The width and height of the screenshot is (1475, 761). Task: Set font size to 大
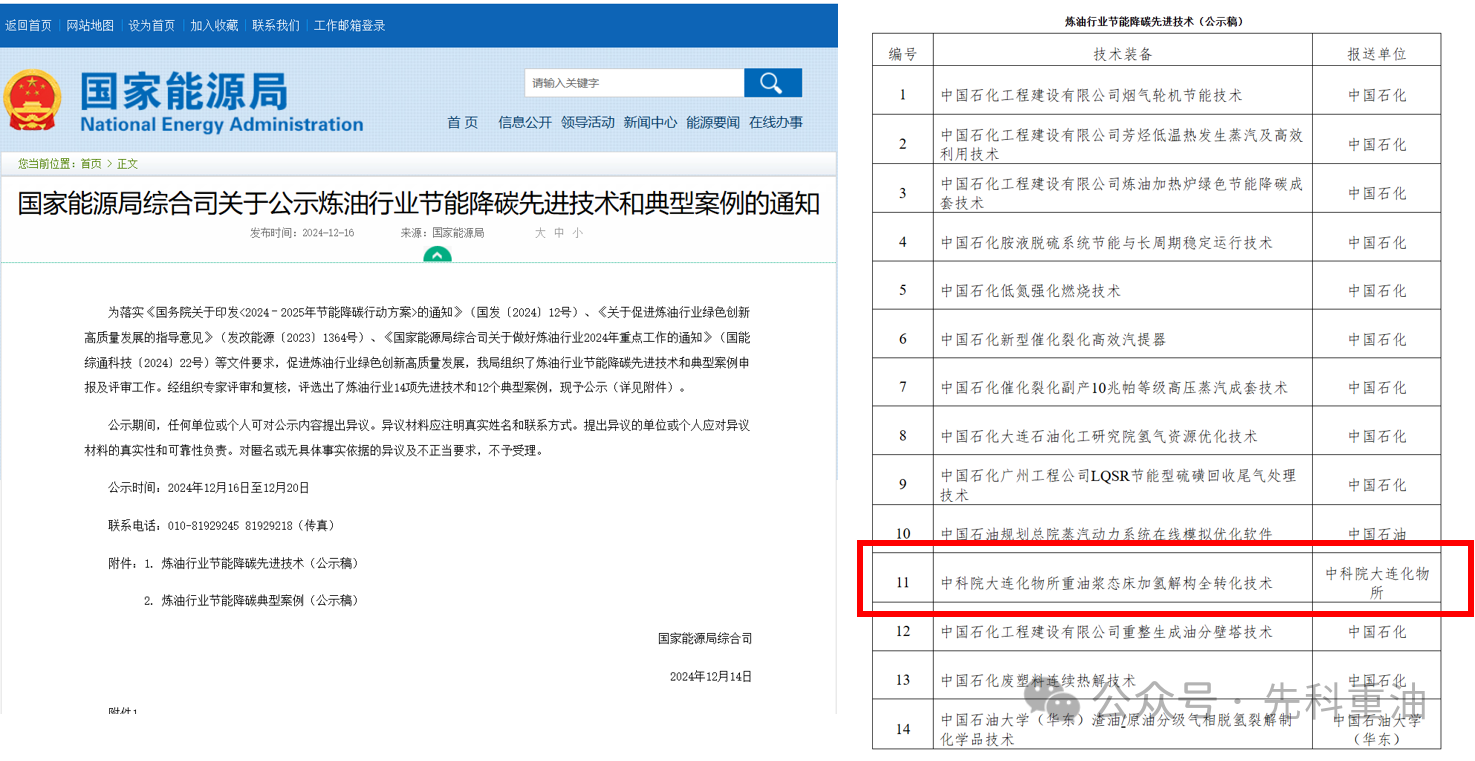tap(540, 233)
